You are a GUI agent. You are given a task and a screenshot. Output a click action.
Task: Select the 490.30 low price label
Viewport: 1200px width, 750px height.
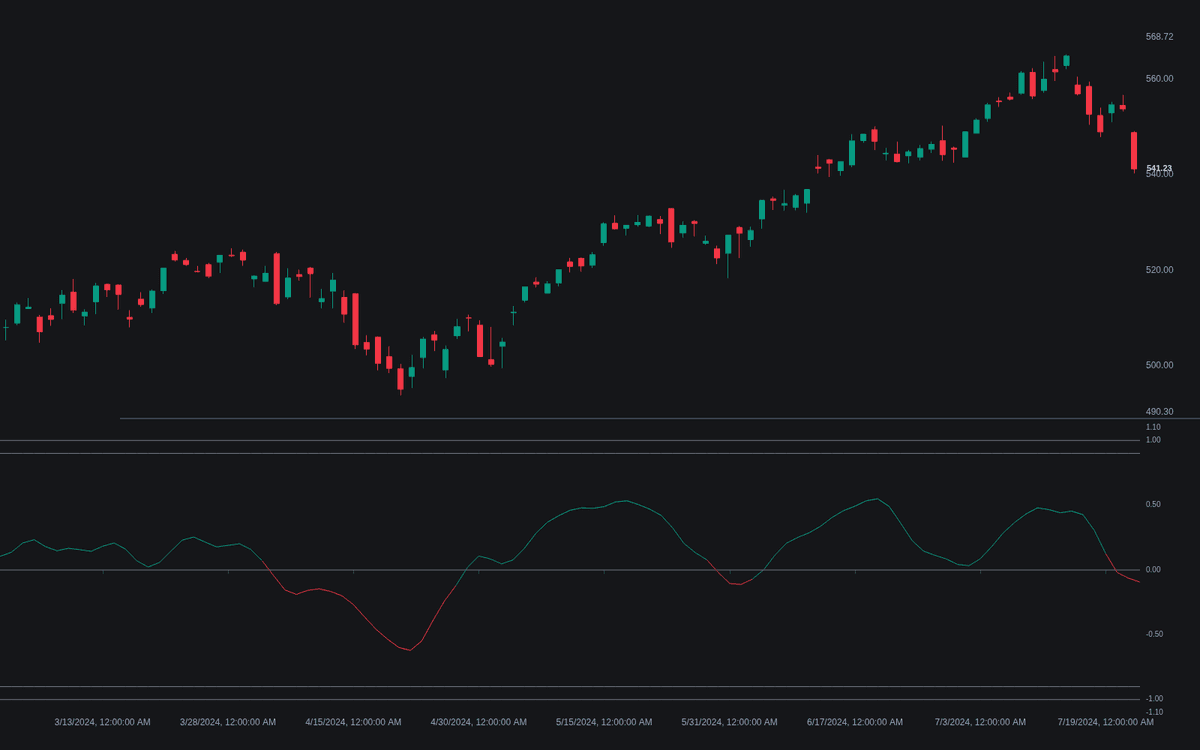(1159, 412)
